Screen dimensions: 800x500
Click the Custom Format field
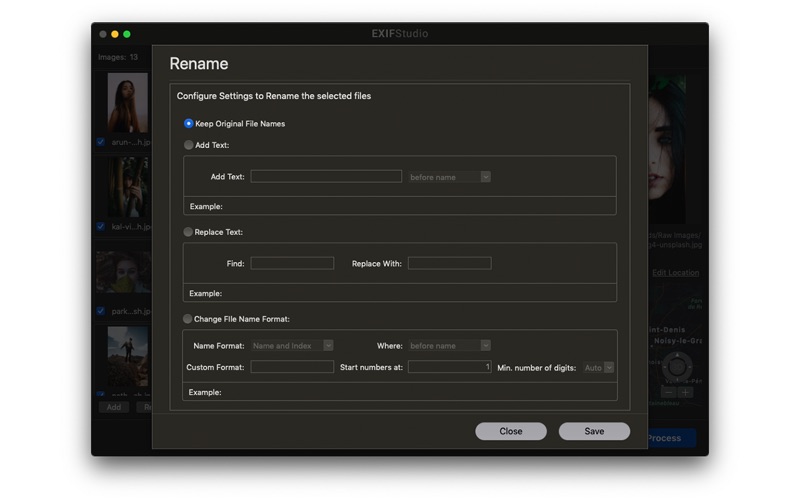pyautogui.click(x=292, y=367)
